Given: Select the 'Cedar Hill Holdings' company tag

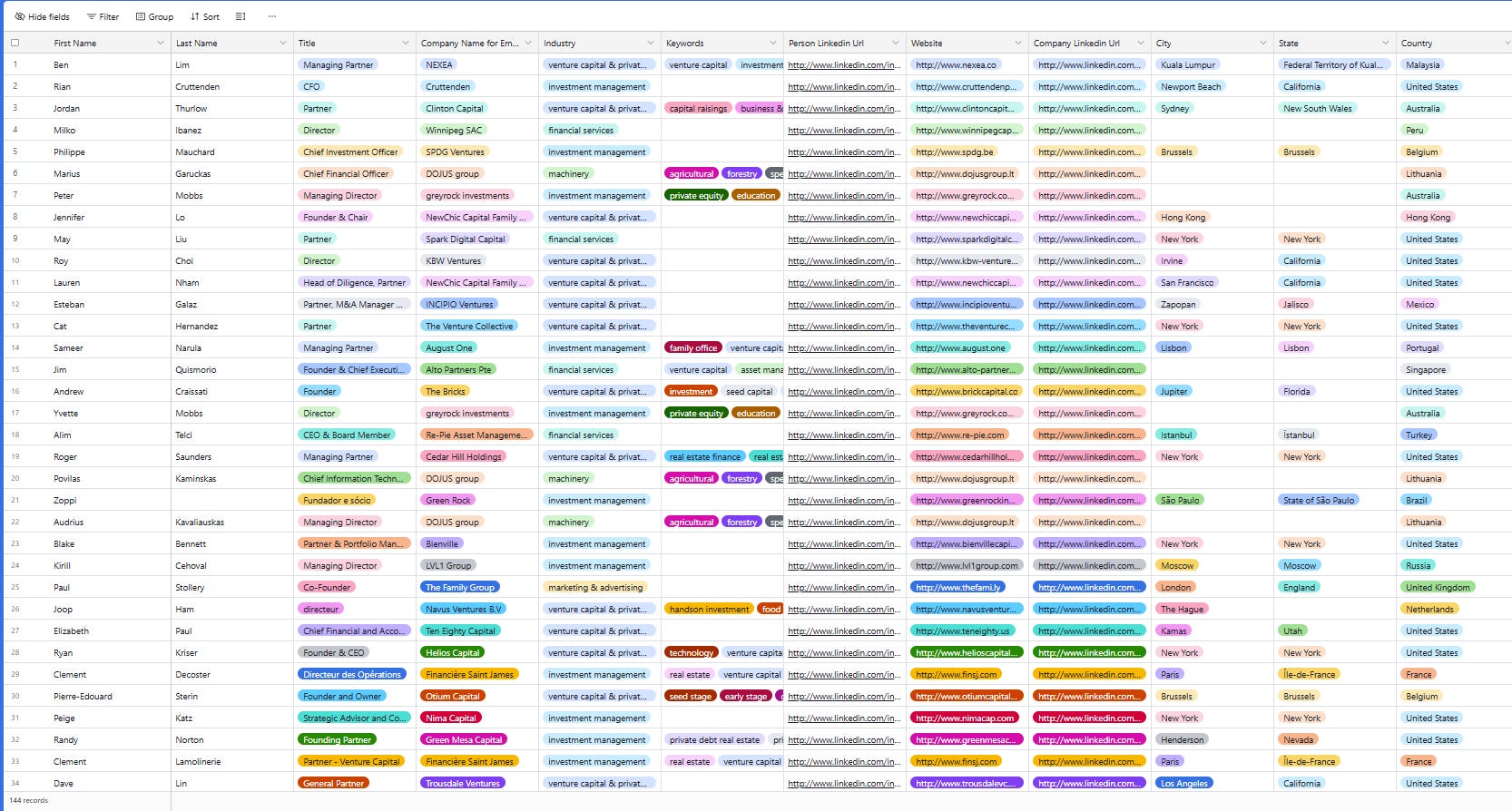Looking at the screenshot, I should (x=464, y=457).
